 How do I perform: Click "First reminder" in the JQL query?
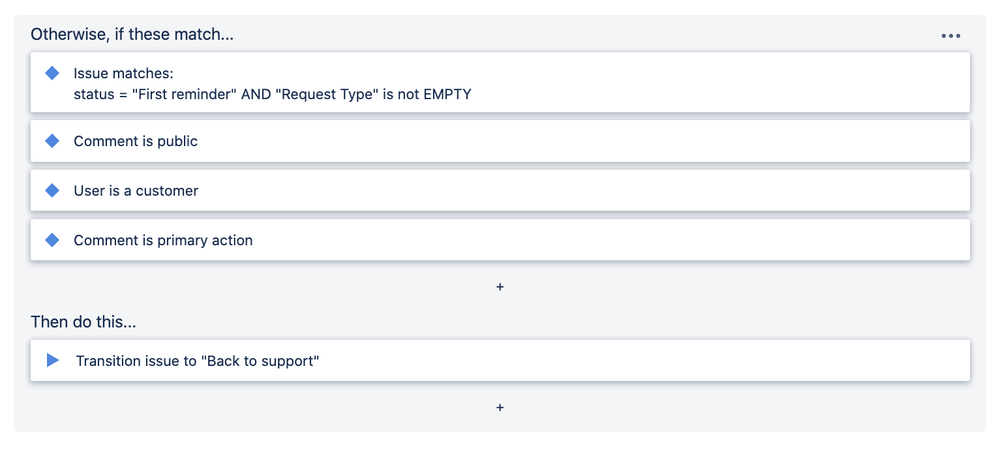coord(185,94)
